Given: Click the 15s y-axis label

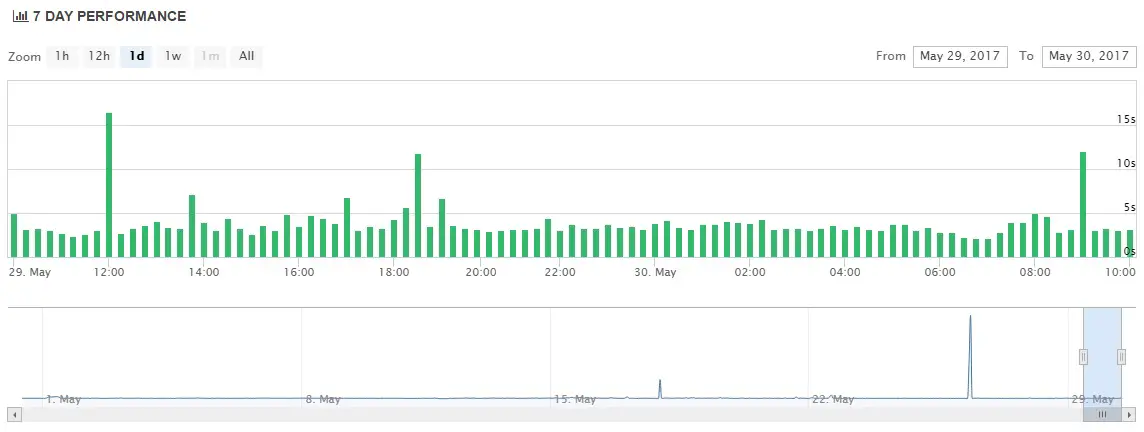Looking at the screenshot, I should coord(1126,119).
